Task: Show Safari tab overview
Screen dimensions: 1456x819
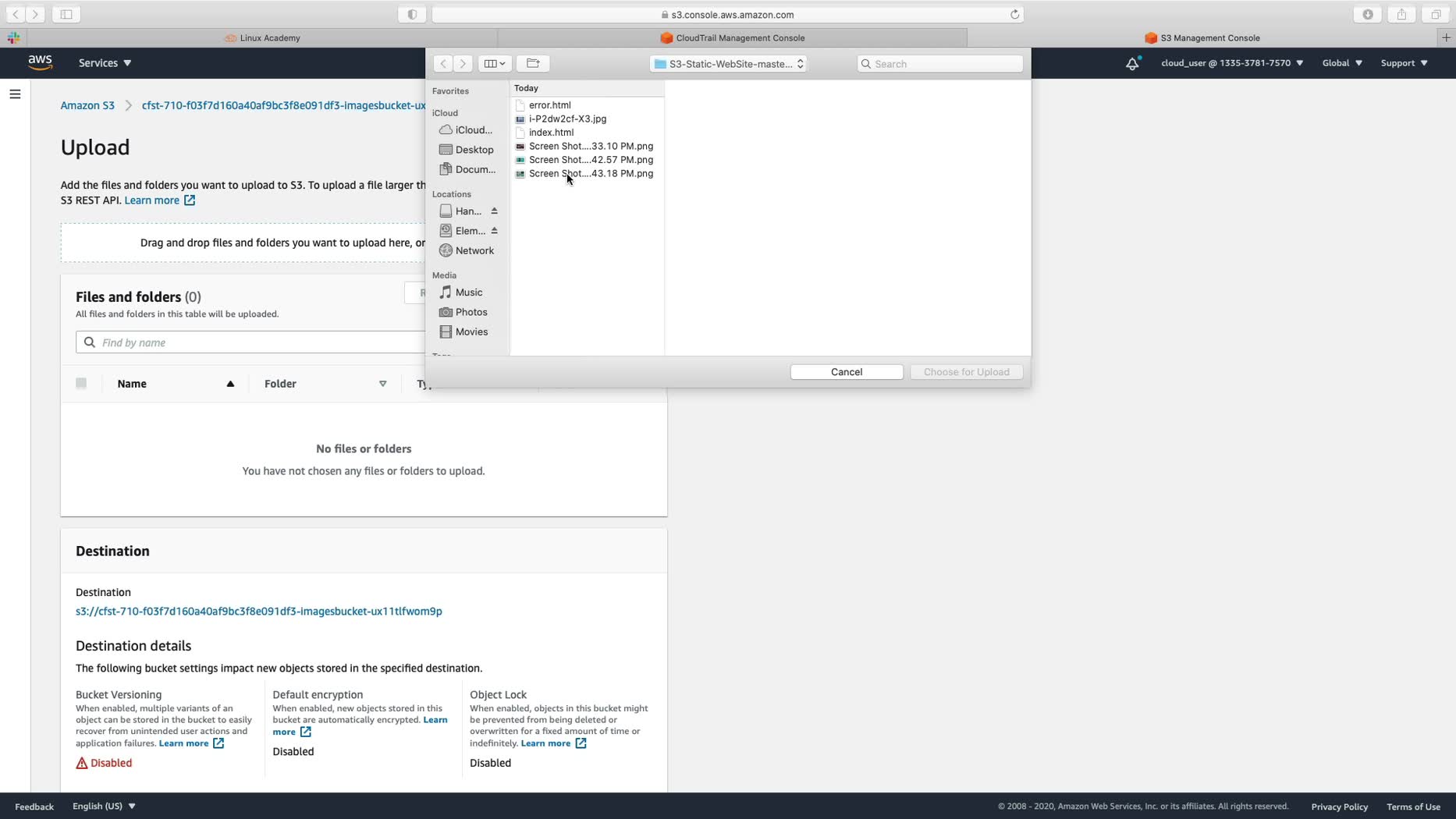Action: [1436, 14]
